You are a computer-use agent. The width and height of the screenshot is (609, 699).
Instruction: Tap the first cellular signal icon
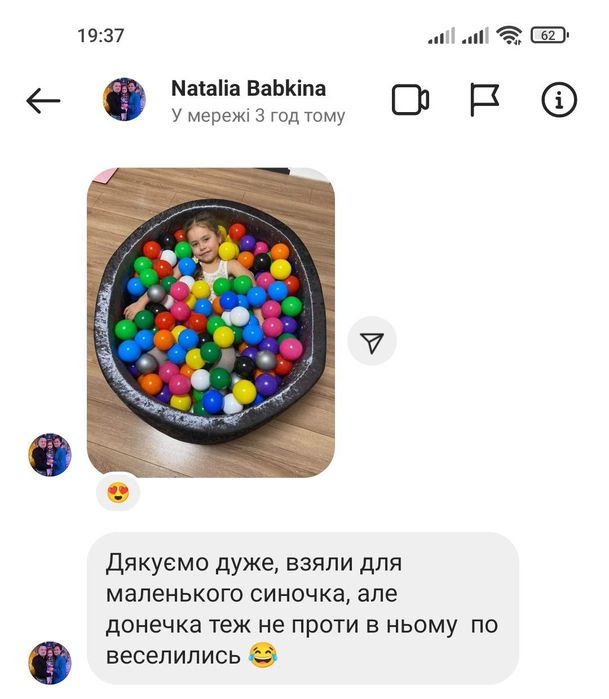click(x=441, y=36)
